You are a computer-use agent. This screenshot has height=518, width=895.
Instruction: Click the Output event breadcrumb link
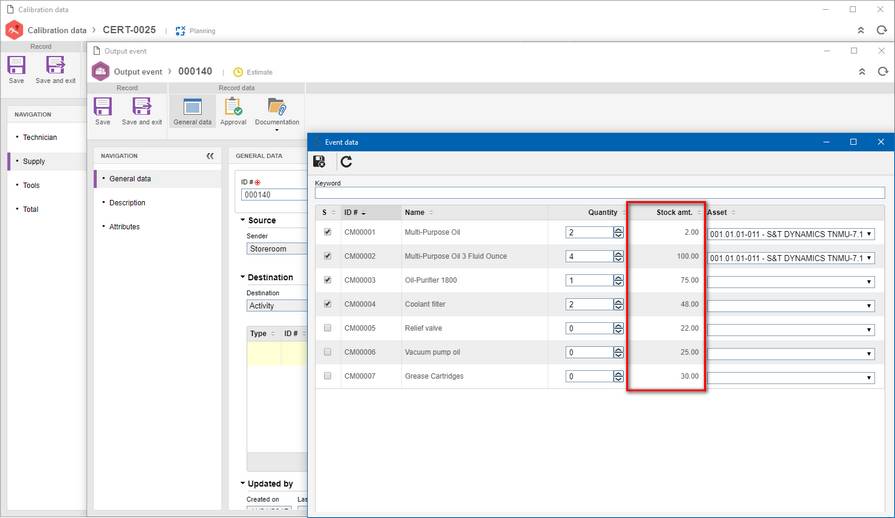tap(138, 72)
